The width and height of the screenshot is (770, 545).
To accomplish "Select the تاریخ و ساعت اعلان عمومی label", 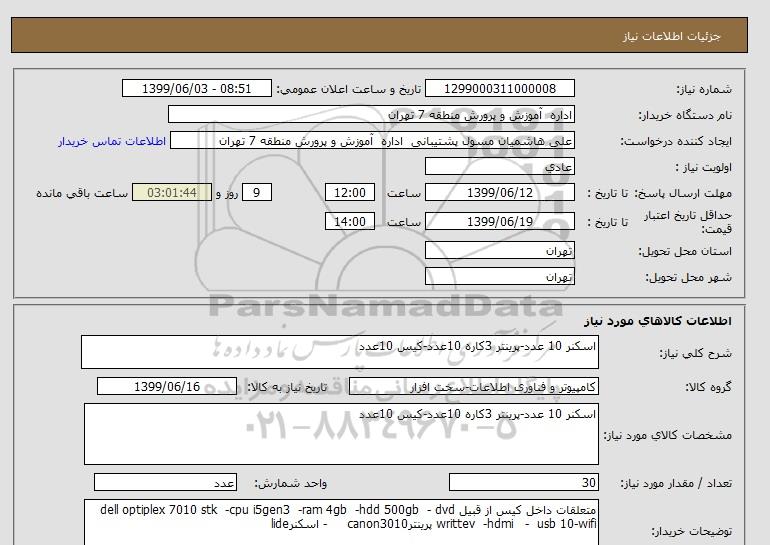I will (x=349, y=89).
